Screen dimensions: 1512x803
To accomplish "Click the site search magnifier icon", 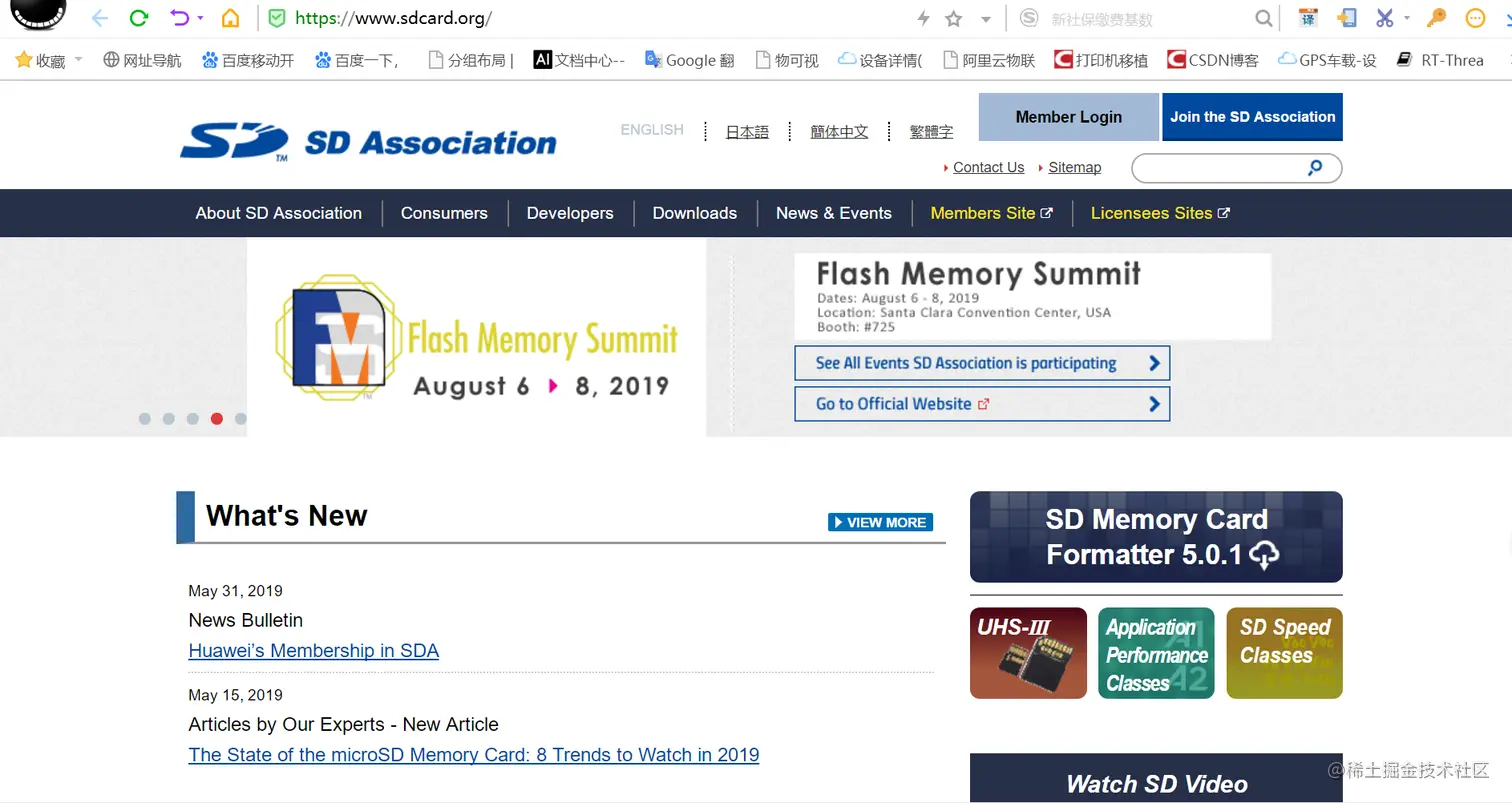I will pos(1315,168).
